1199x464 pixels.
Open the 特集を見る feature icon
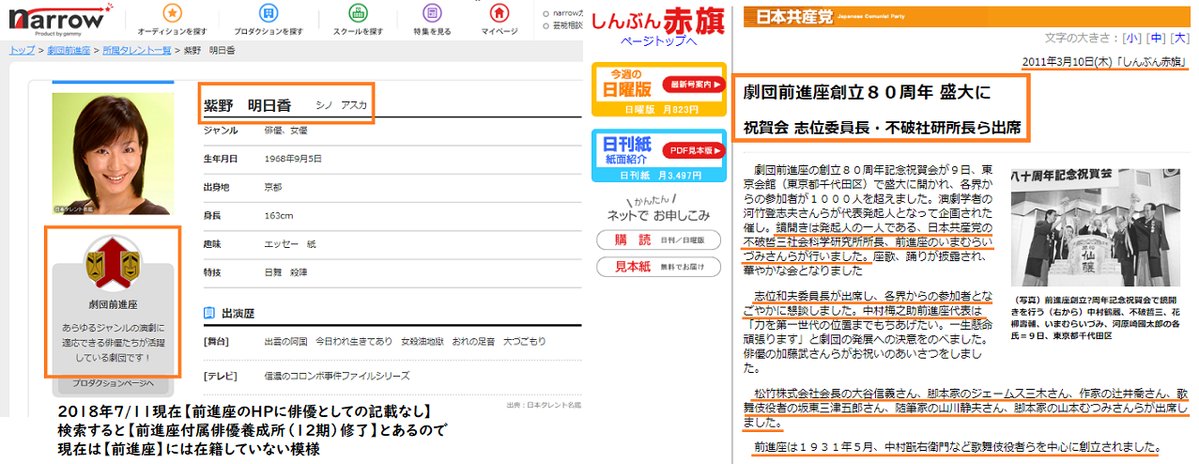tap(432, 13)
